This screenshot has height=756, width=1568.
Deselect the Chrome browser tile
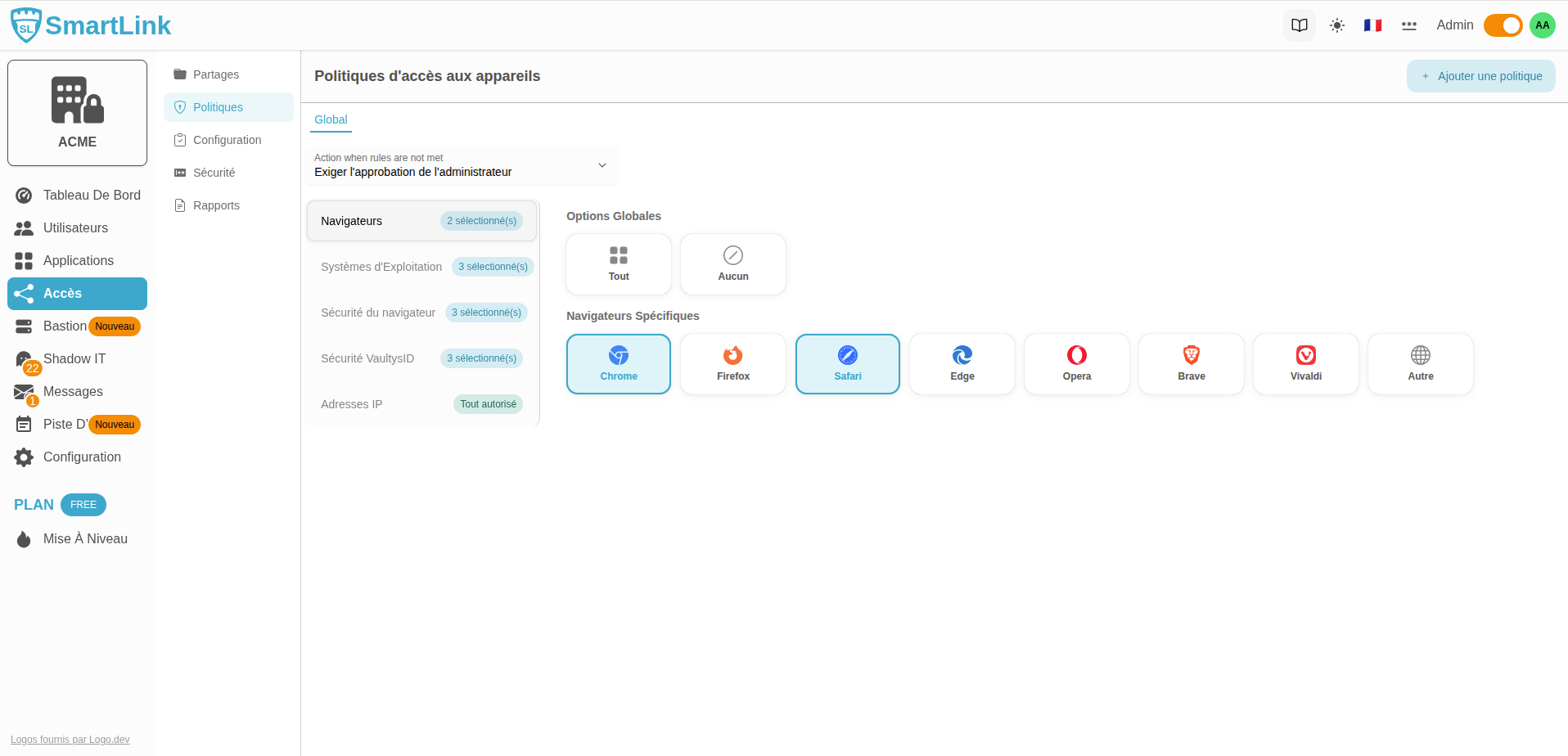tap(618, 364)
